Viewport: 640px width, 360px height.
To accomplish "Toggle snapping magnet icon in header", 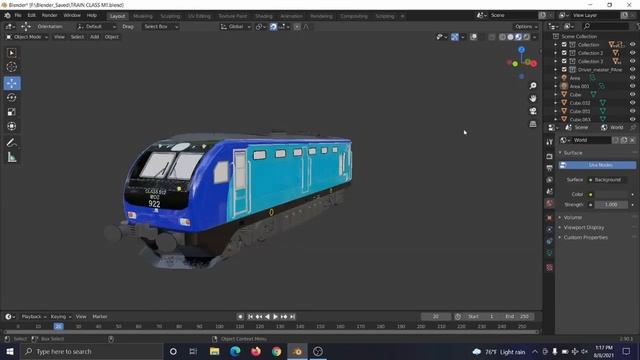I will tap(273, 27).
